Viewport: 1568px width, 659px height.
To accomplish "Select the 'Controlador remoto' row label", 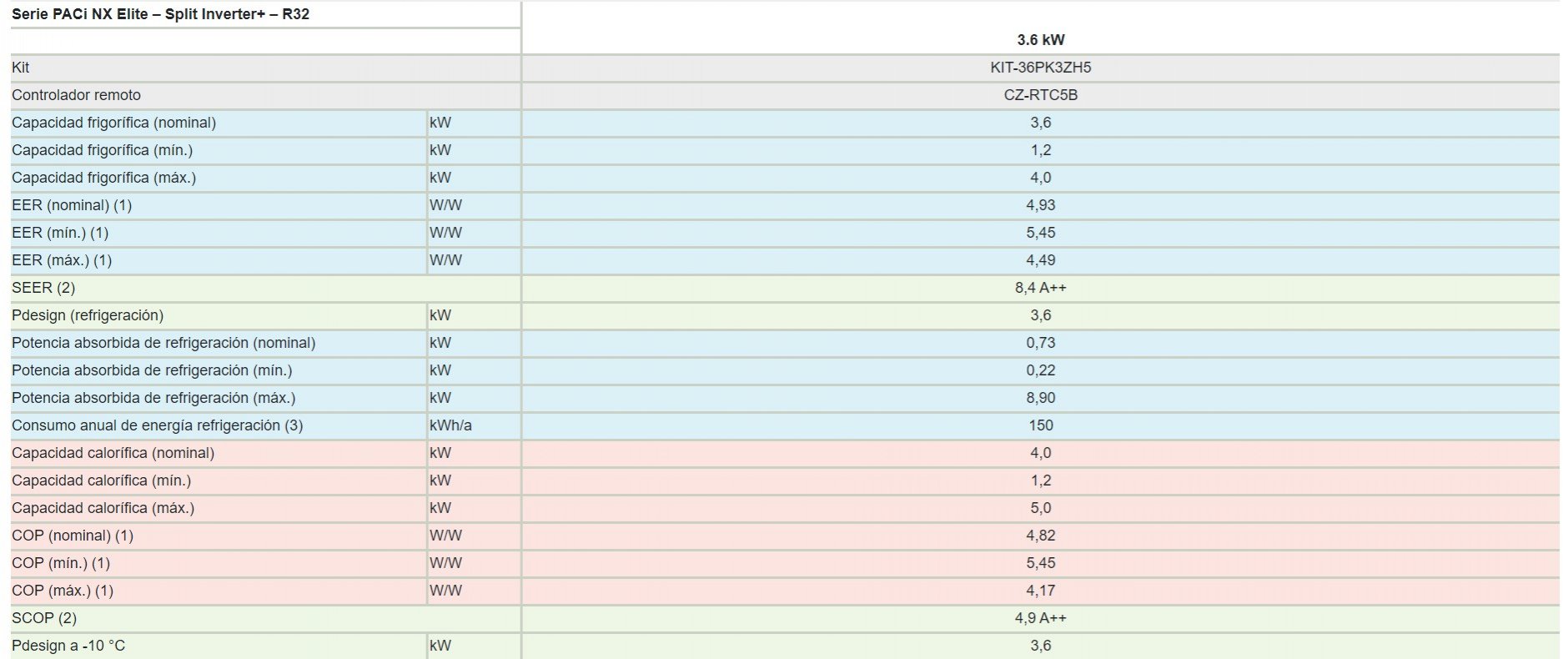I will point(76,95).
